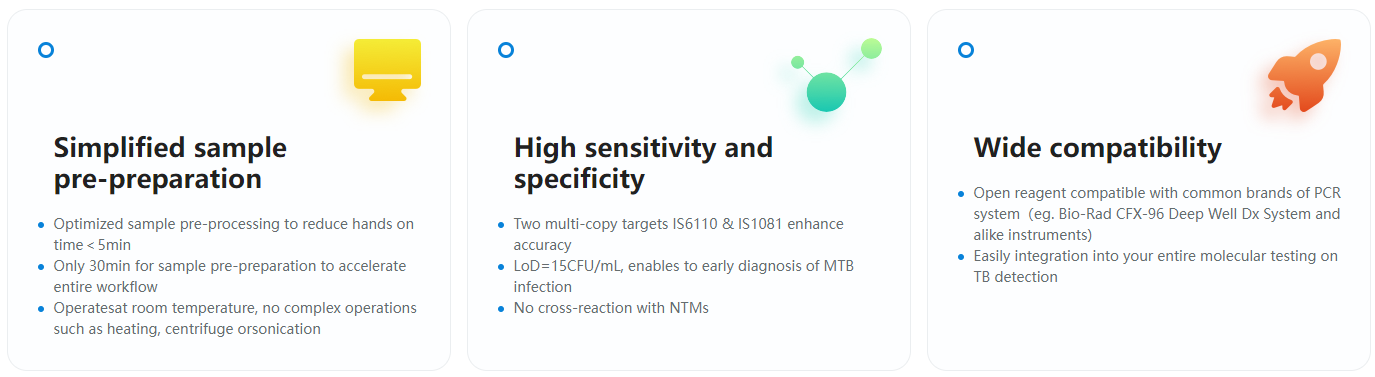The height and width of the screenshot is (377, 1375).
Task: Click the 'Operatesat room temperature' bullet text
Action: coord(235,318)
